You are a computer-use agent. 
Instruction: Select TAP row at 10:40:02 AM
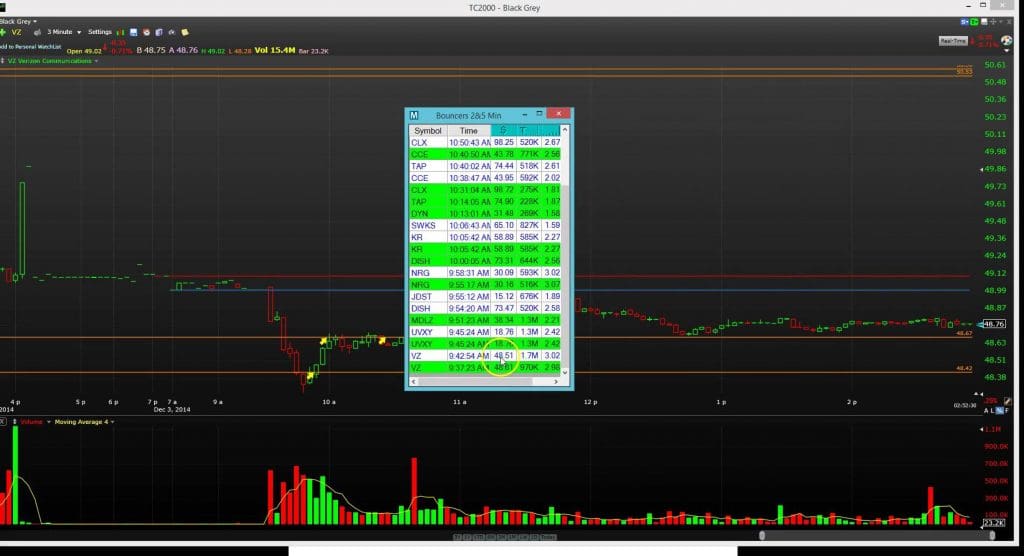click(x=485, y=166)
